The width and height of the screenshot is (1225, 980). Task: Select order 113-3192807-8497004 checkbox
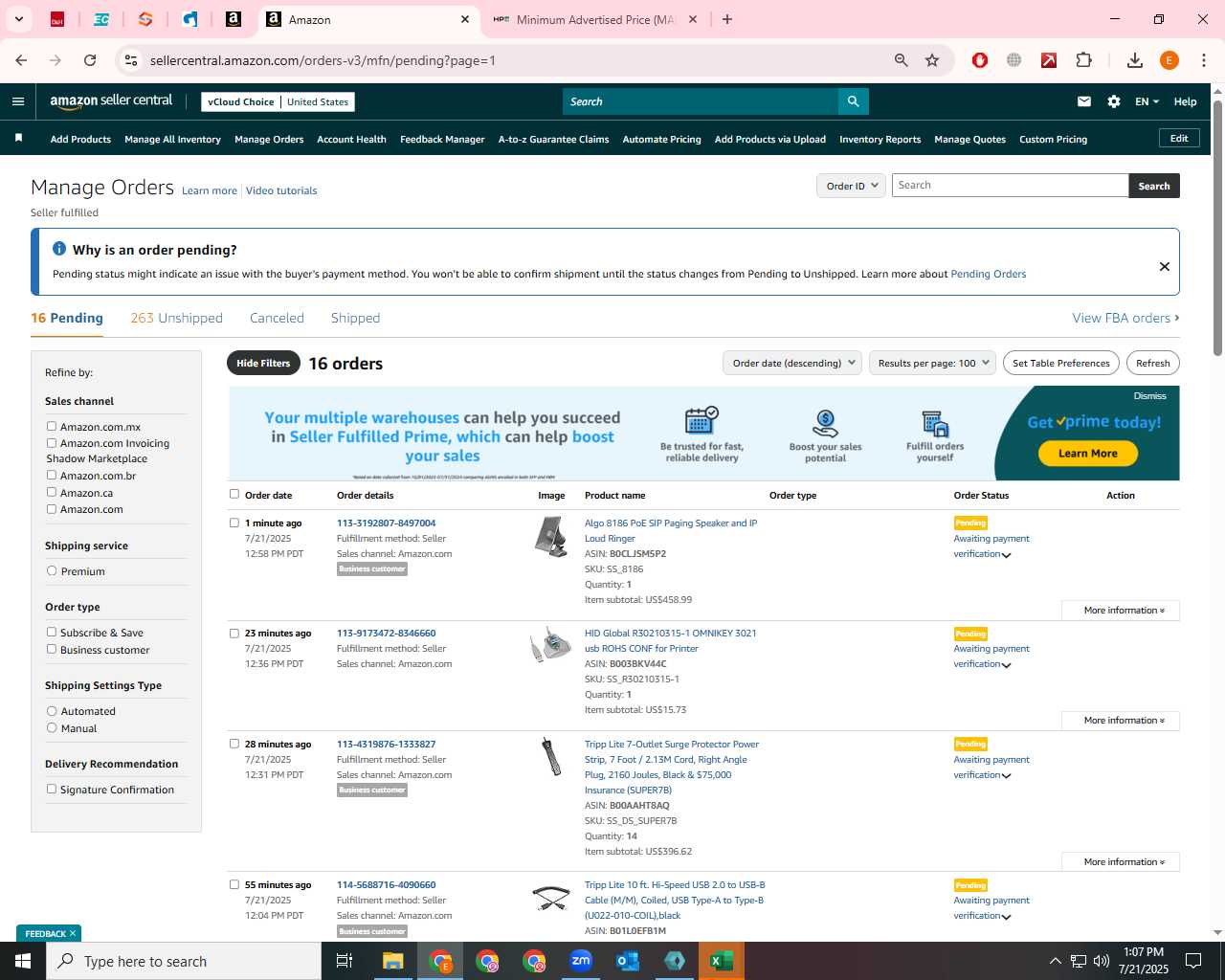pyautogui.click(x=234, y=523)
